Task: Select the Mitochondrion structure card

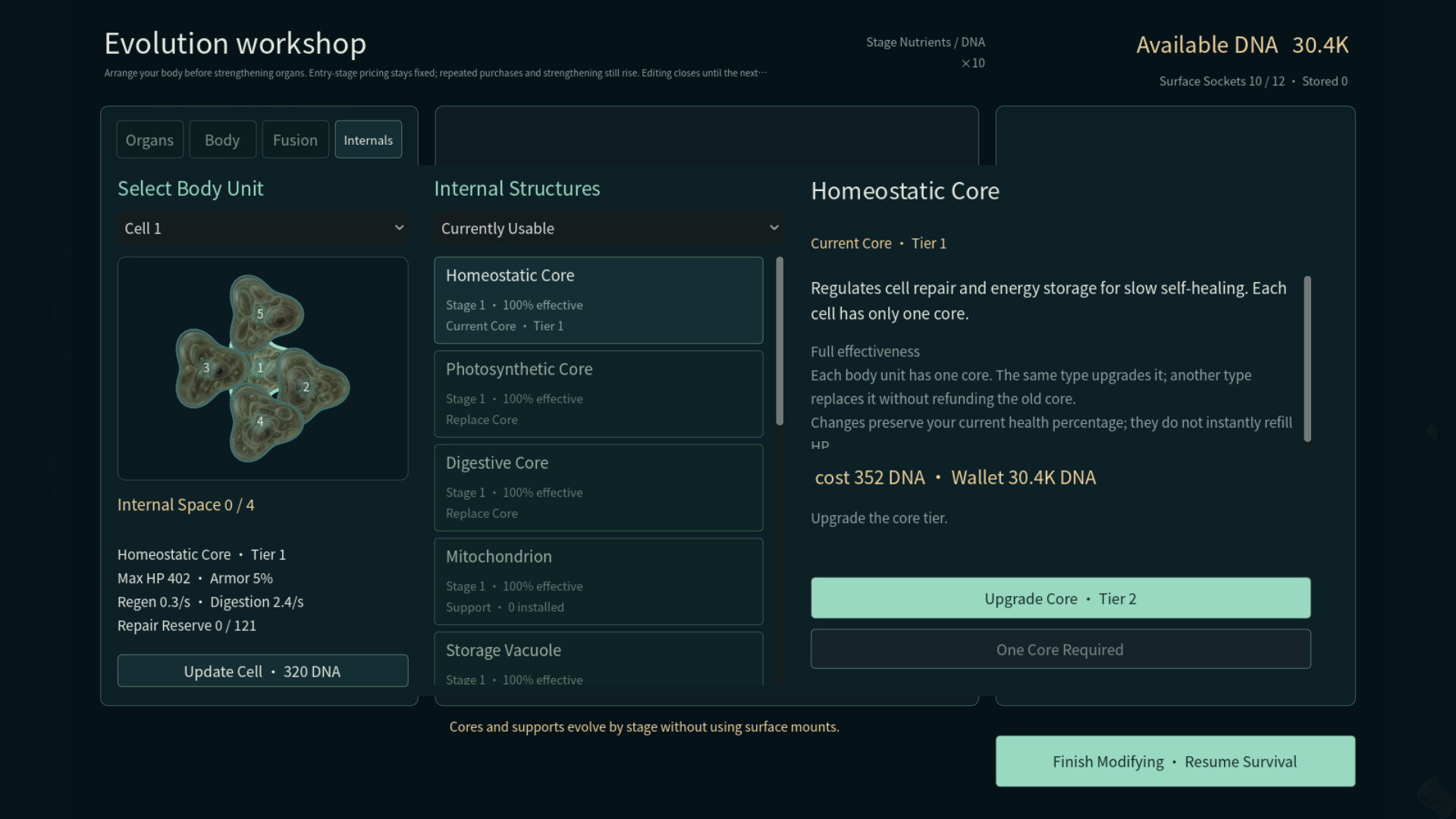Action: (598, 582)
